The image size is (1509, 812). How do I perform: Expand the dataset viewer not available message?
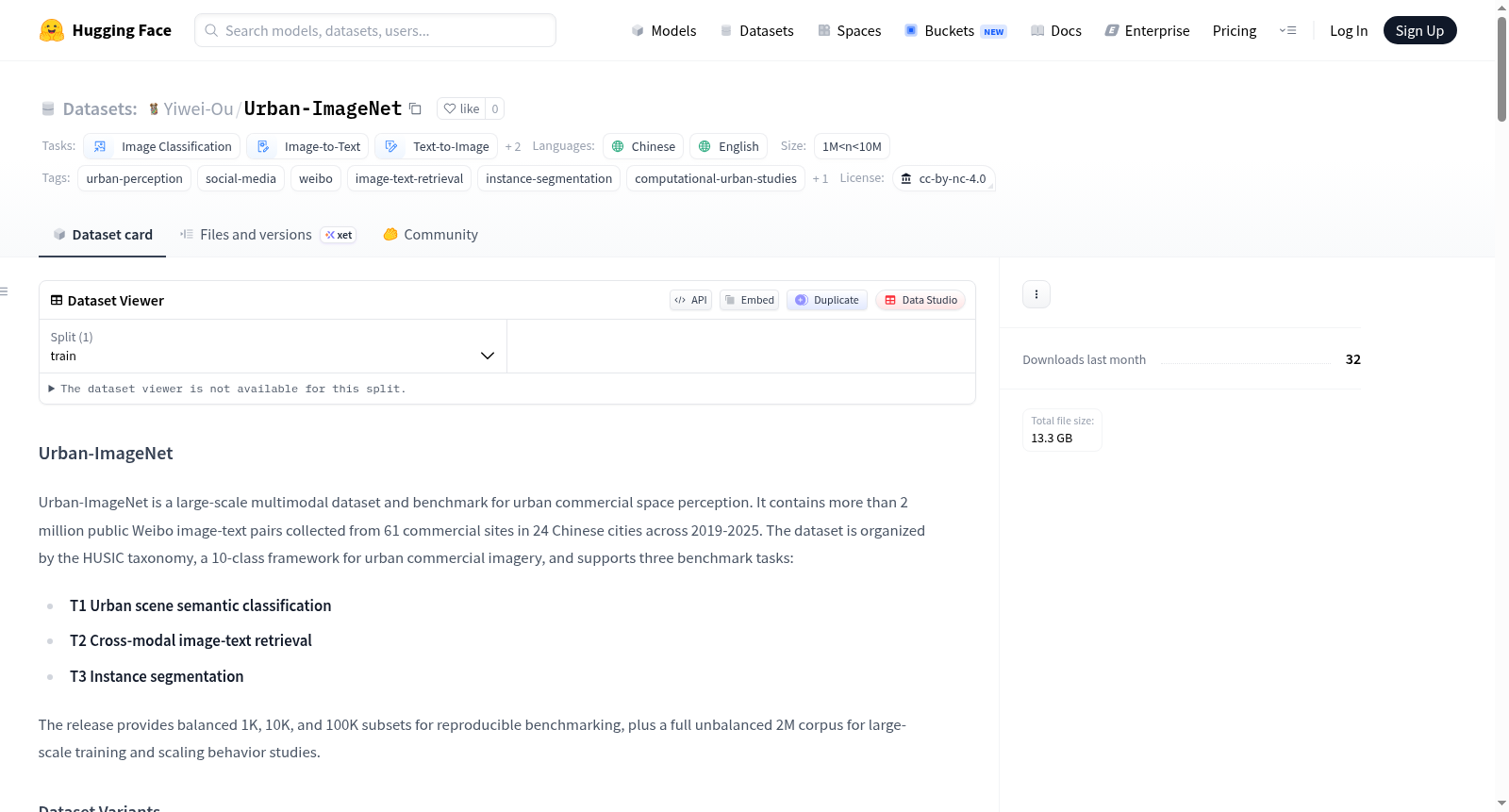point(226,389)
